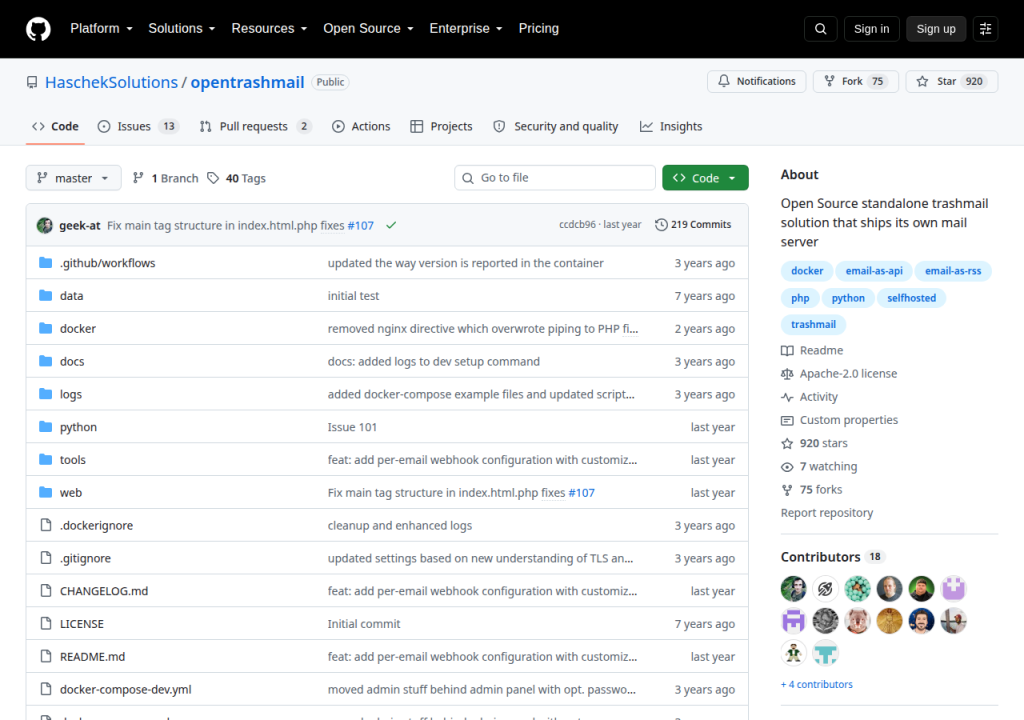Open the Pricing page
The image size is (1024, 720).
[x=539, y=29]
